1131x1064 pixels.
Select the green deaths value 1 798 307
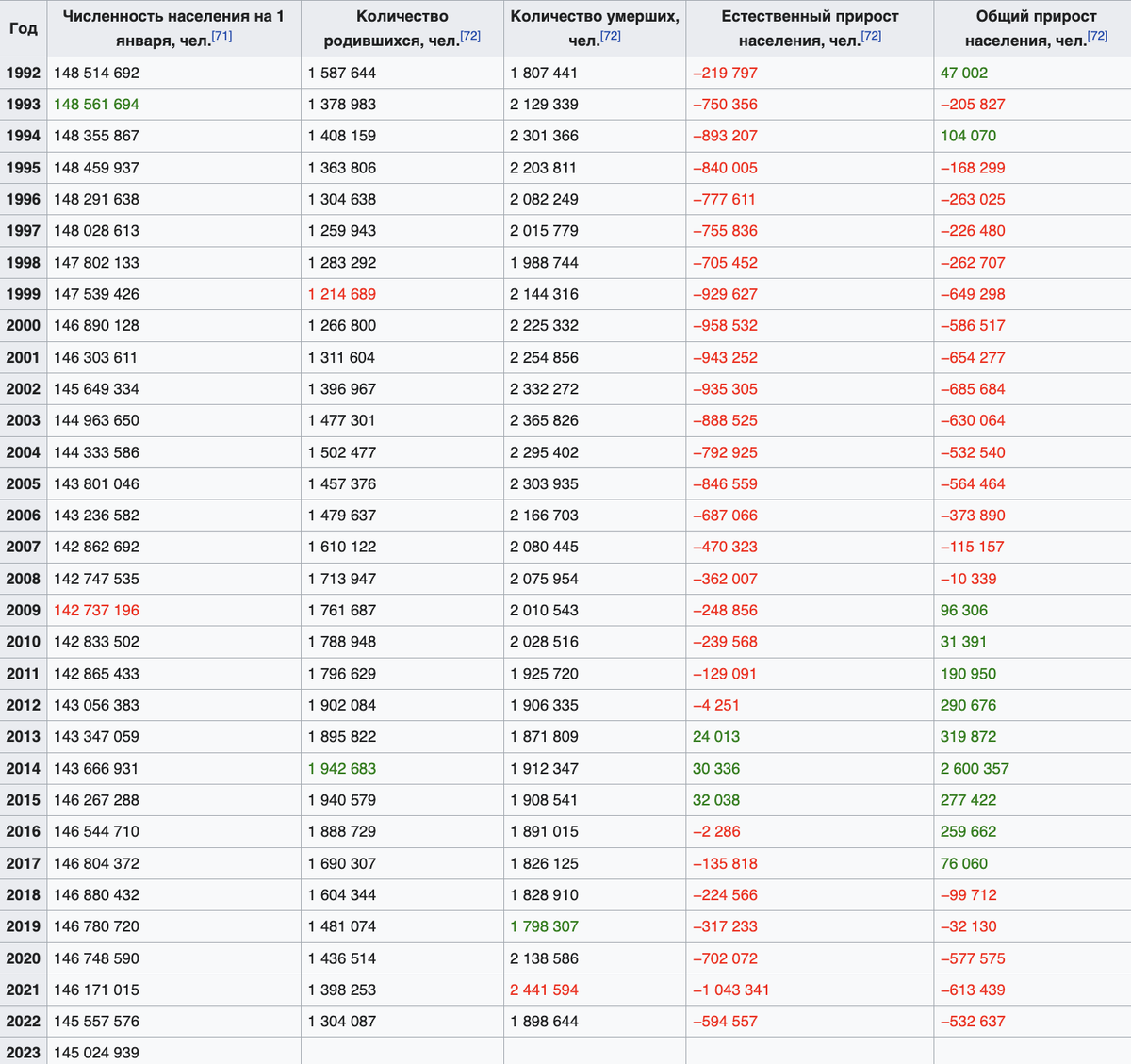544,926
